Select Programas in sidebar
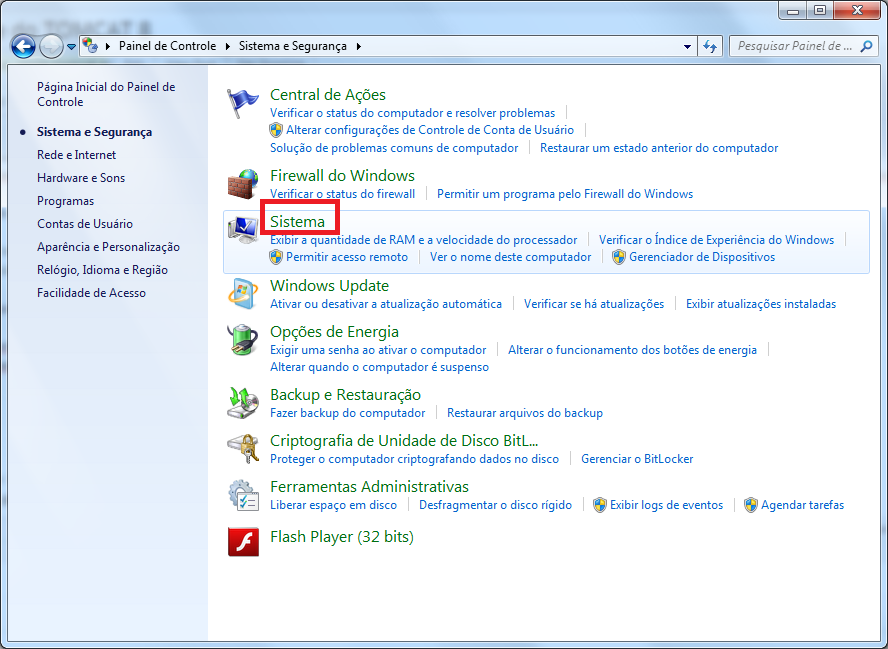The height and width of the screenshot is (649, 888). [x=66, y=201]
